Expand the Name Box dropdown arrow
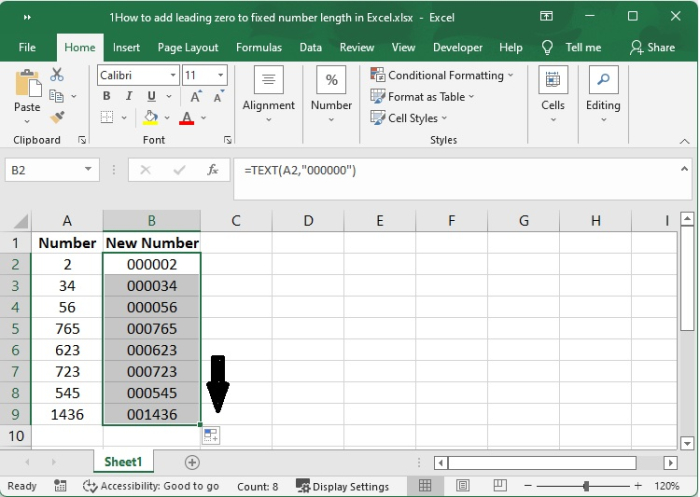This screenshot has height=497, width=700. (x=88, y=170)
